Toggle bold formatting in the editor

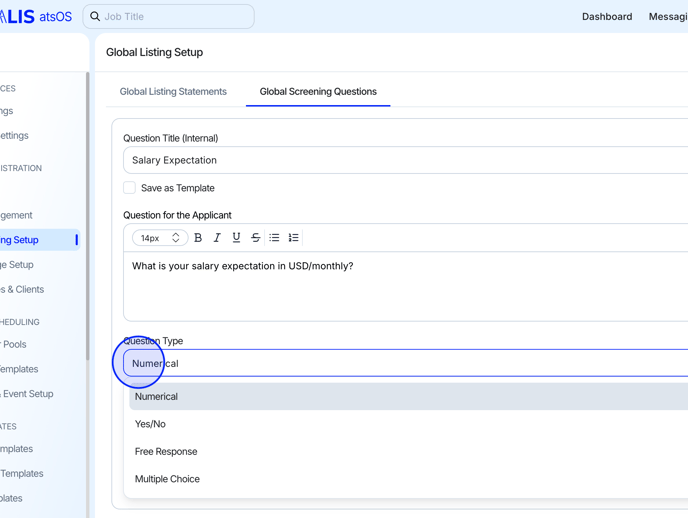[x=198, y=238]
